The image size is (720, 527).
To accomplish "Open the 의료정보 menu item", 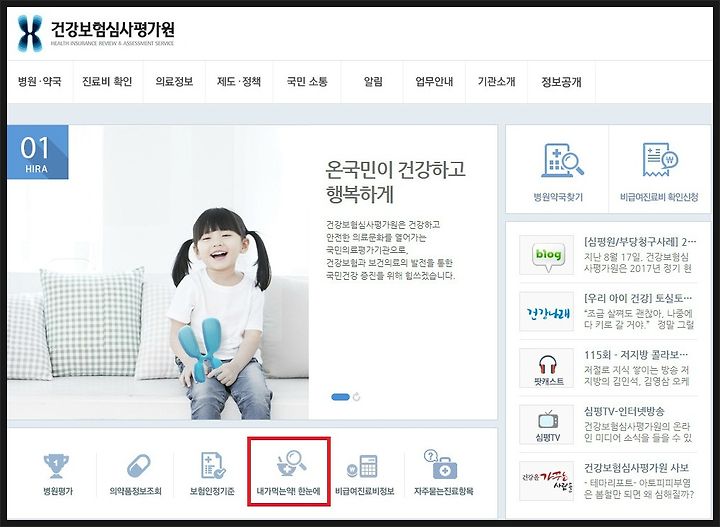I will (x=174, y=82).
